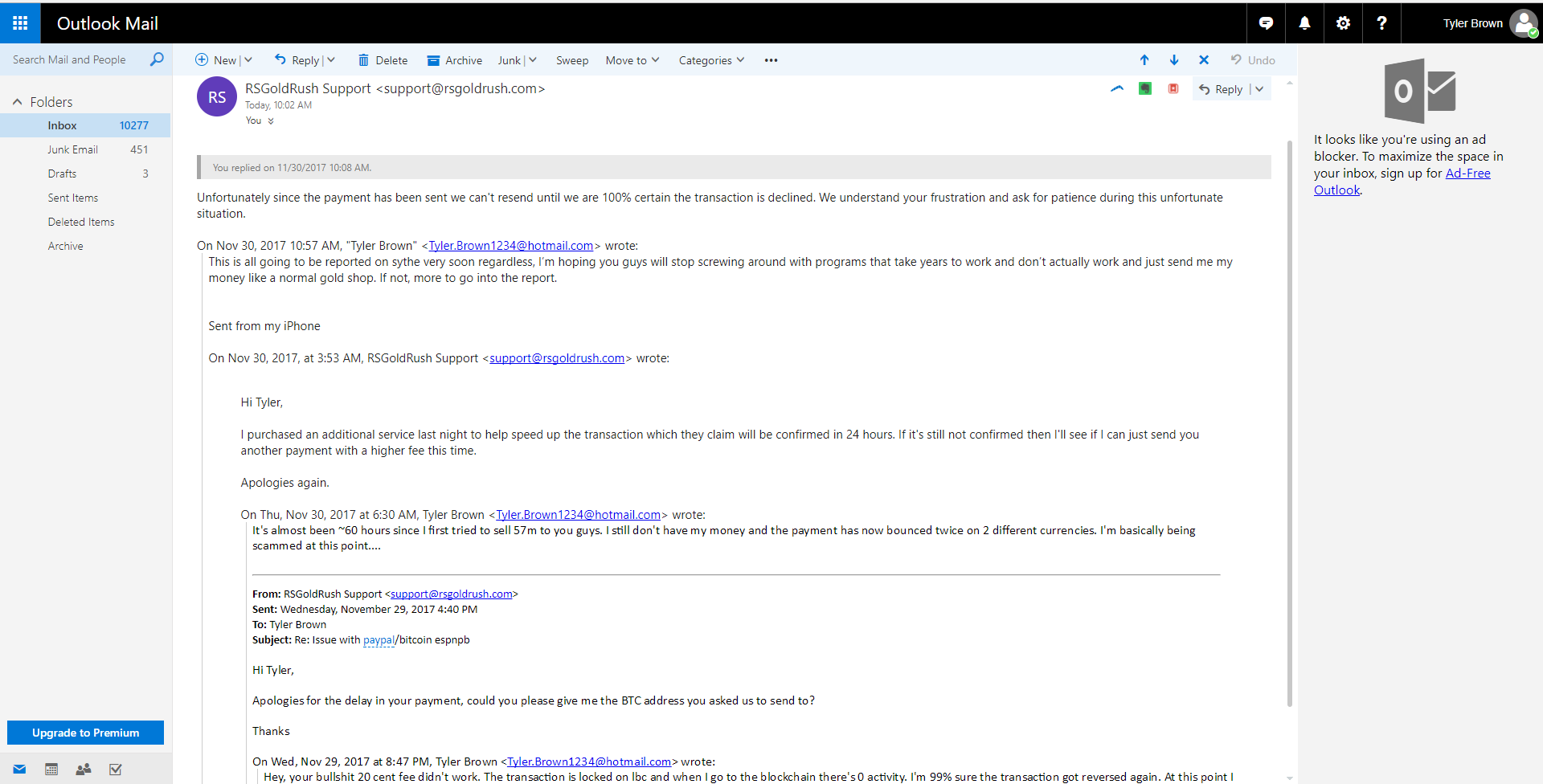The width and height of the screenshot is (1543, 784).
Task: Switch to the Calendar module icon
Action: point(51,770)
